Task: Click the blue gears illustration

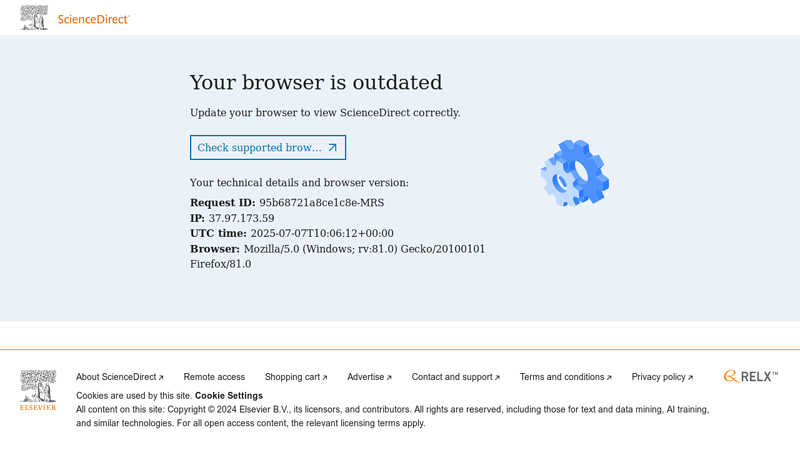Action: [575, 173]
